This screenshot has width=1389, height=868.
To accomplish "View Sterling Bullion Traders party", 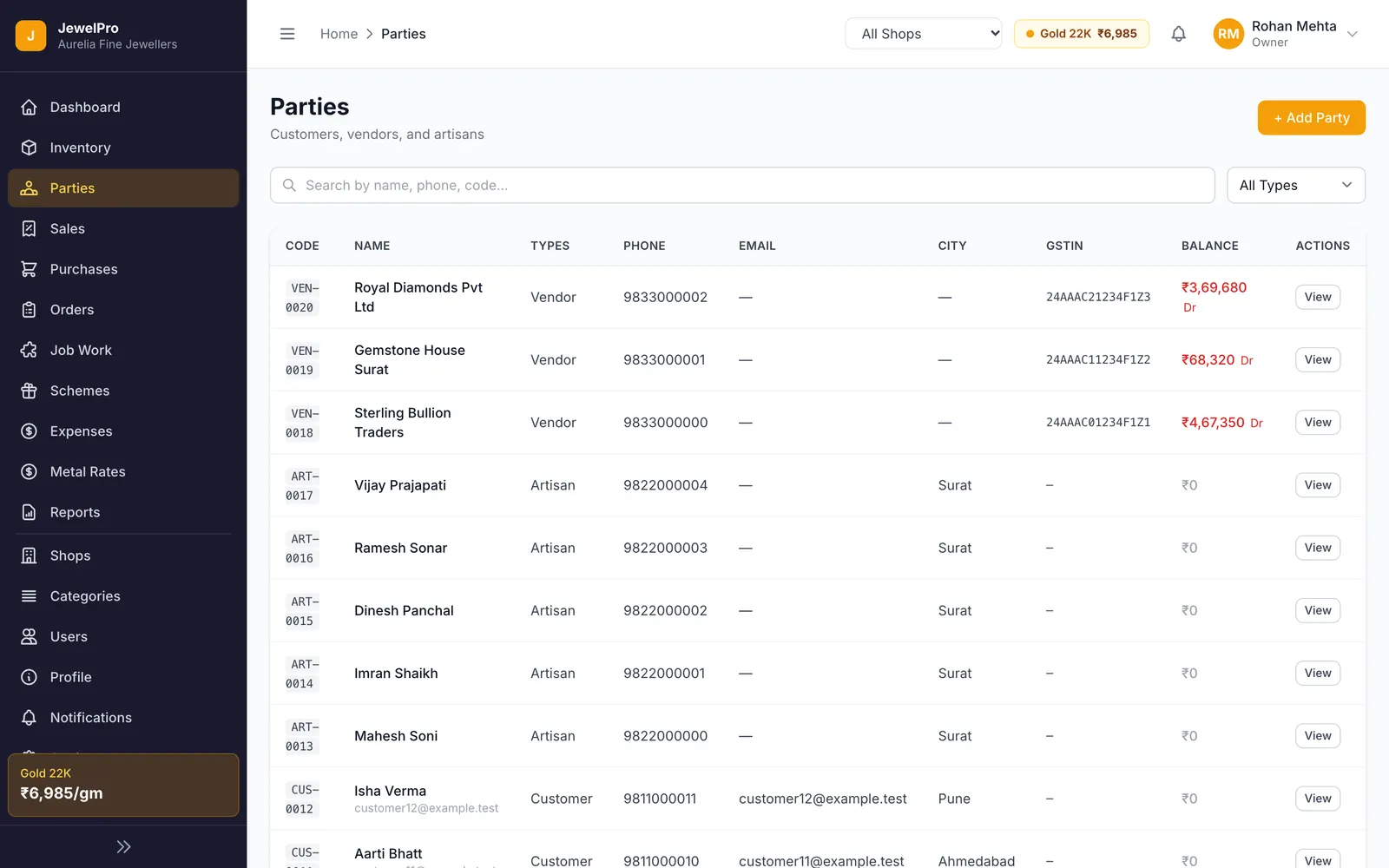I will (1317, 422).
